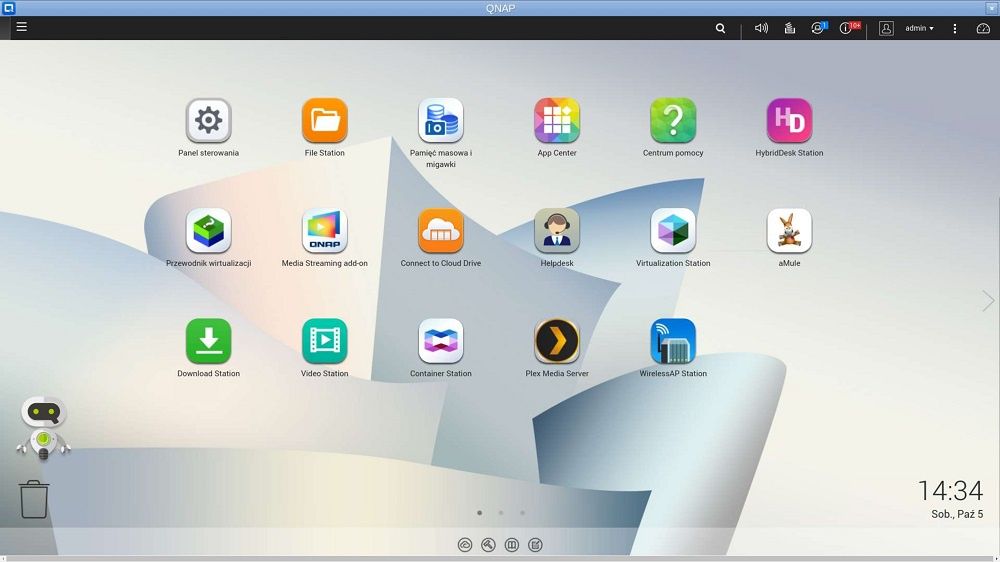Open Pamięć masowa i migawki app

441,121
